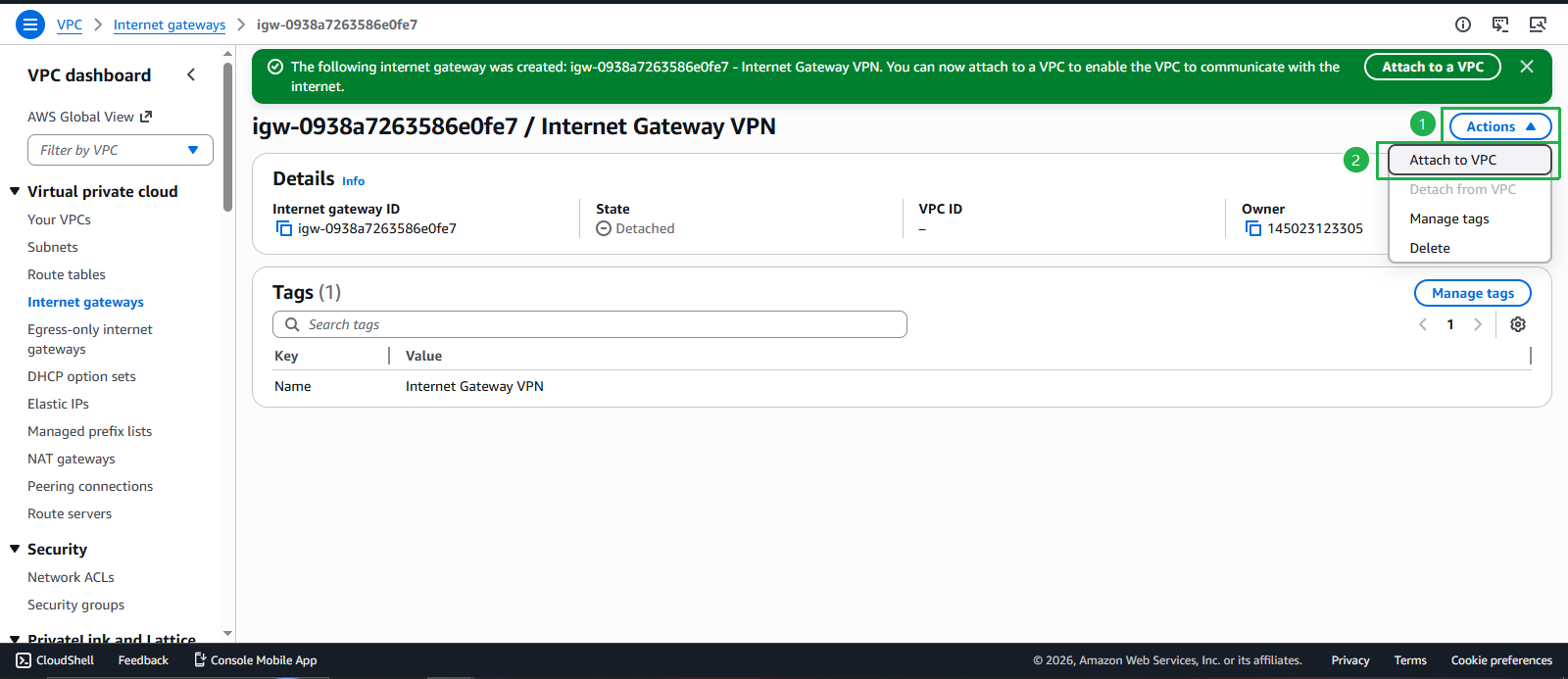The height and width of the screenshot is (679, 1568).
Task: Click the external link icon beside AWS Global View
Action: point(146,117)
